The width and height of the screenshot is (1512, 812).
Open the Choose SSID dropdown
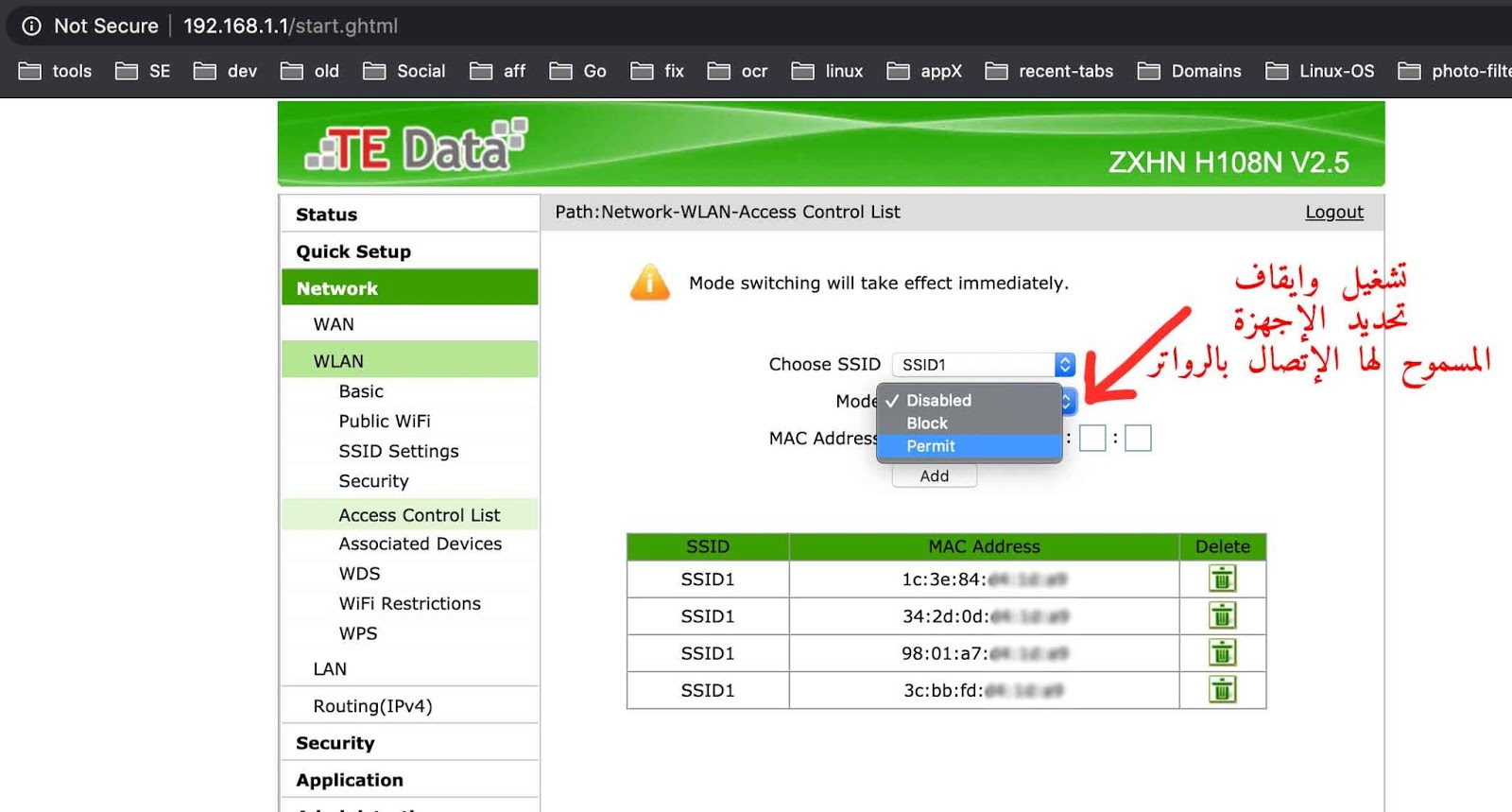pos(983,365)
